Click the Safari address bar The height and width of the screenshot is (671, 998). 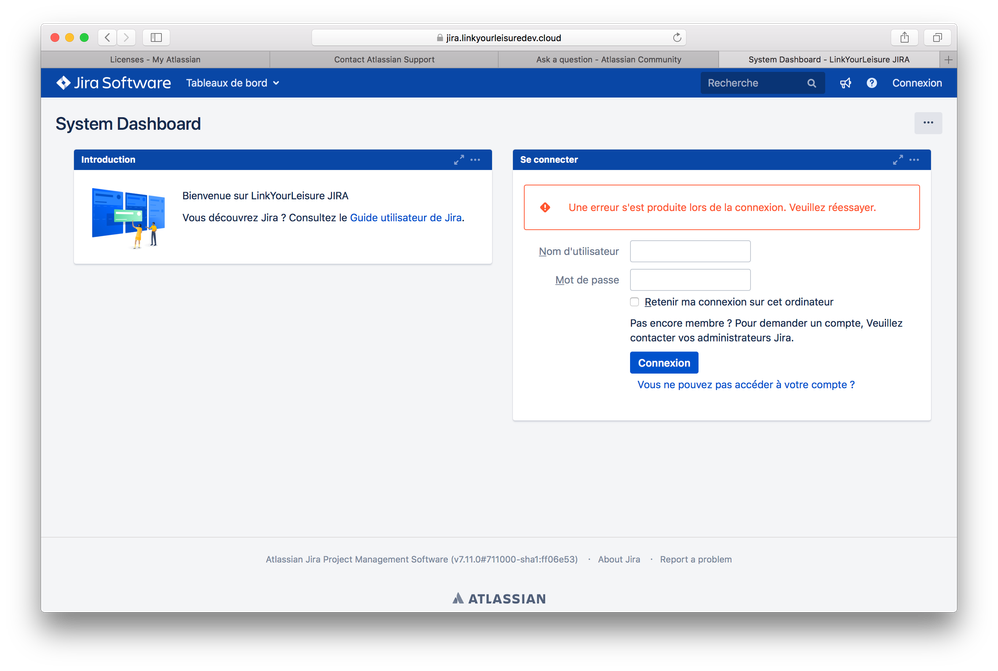(498, 38)
